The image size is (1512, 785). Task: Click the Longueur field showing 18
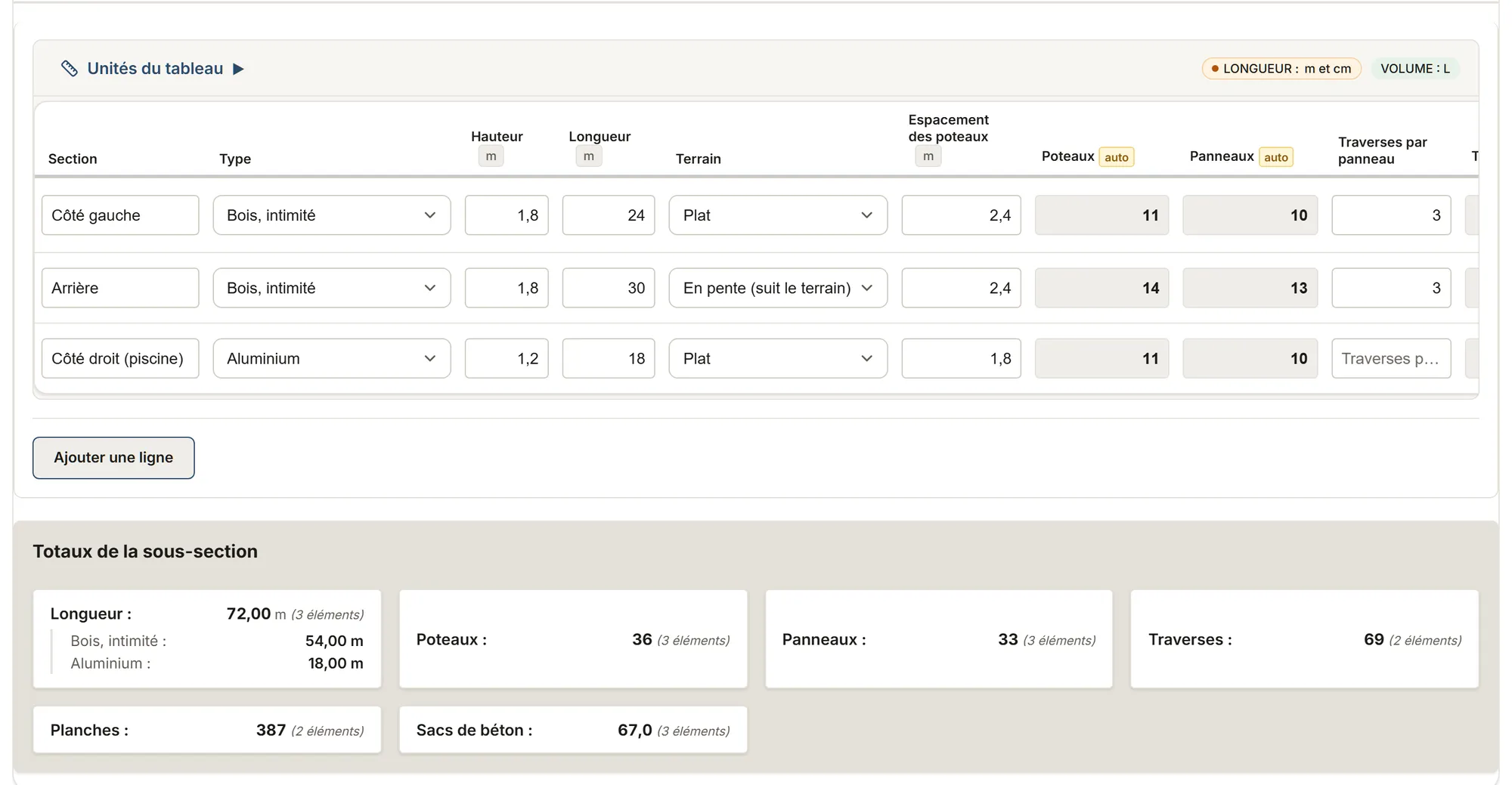click(x=609, y=358)
